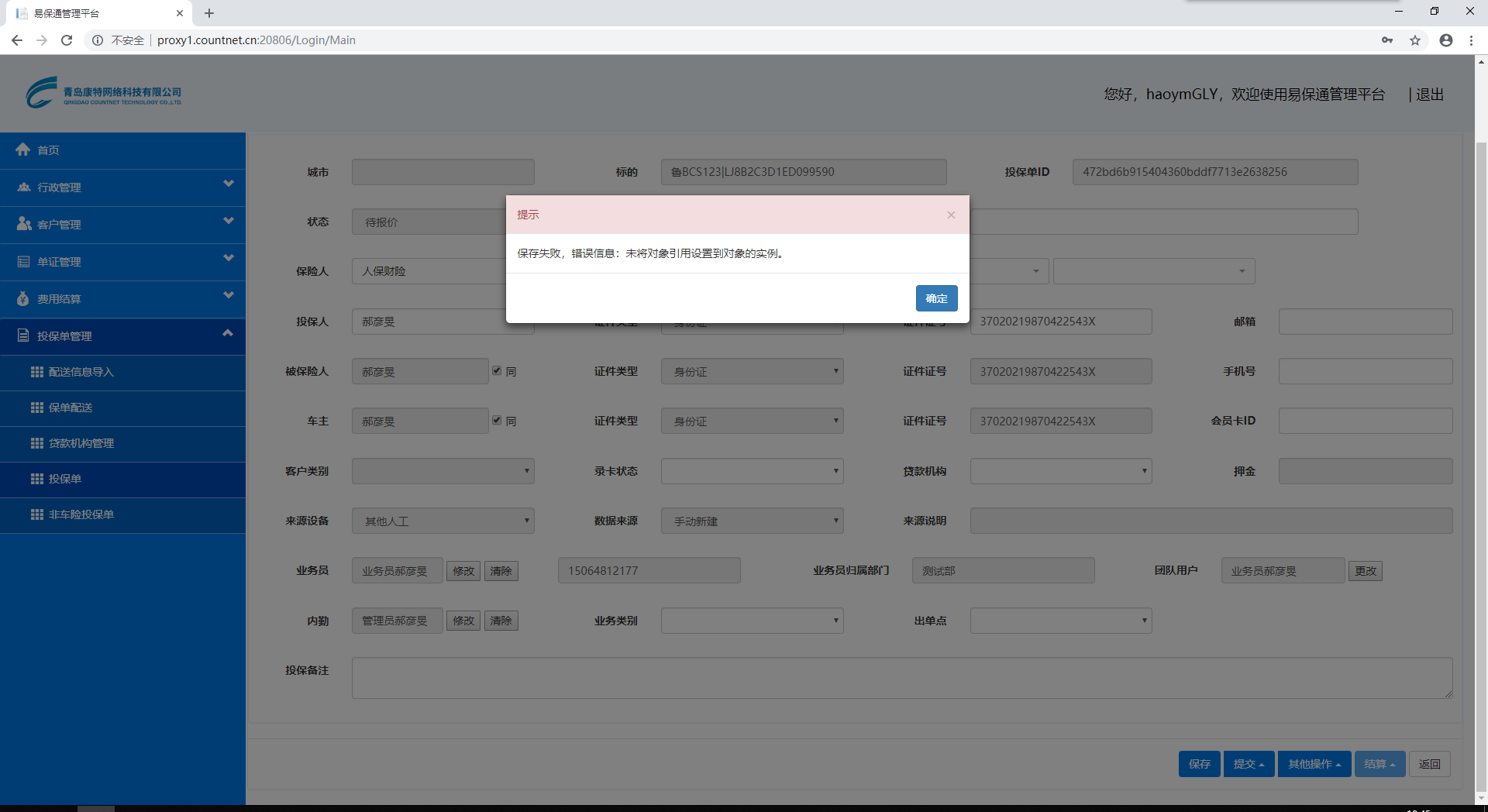Collapse 投保单管理 menu chevron
Screen dimensions: 1488x812
coord(228,332)
